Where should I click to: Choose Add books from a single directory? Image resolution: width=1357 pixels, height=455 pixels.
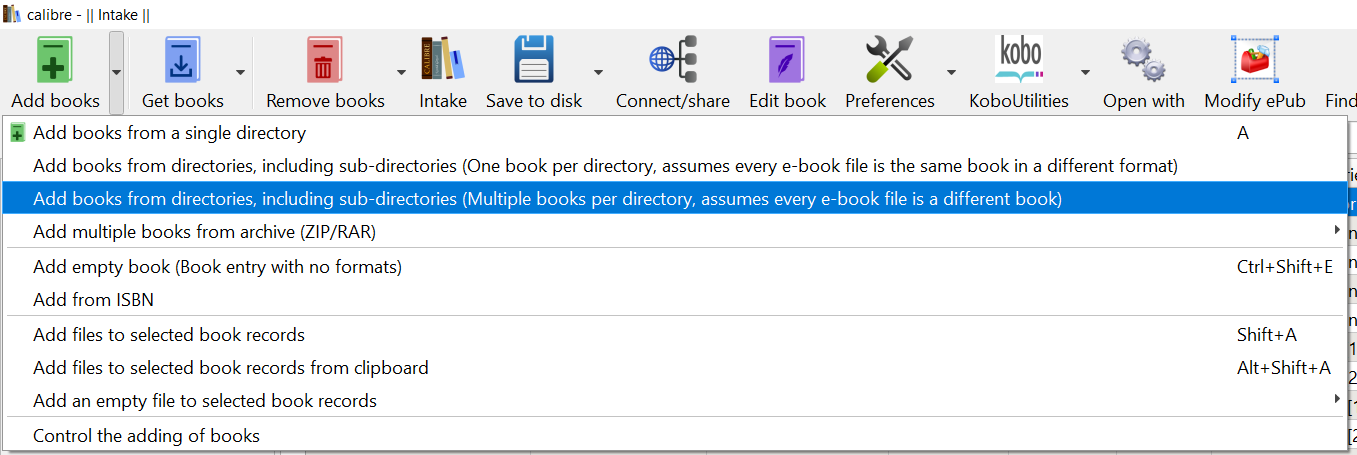coord(169,133)
